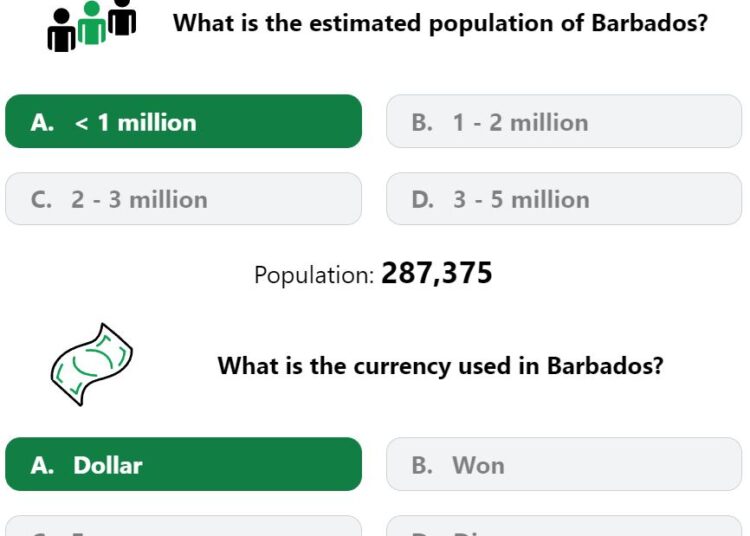Select answer A, under 1 million population
The height and width of the screenshot is (536, 750).
tap(183, 121)
